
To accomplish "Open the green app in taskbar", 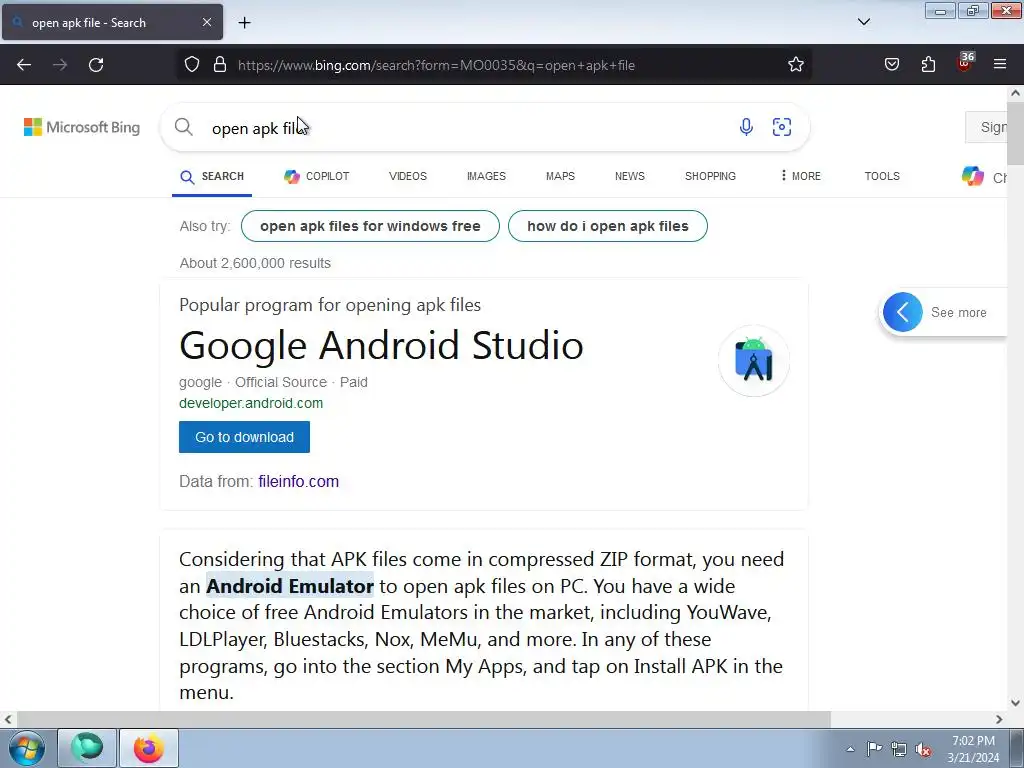I will (87, 748).
